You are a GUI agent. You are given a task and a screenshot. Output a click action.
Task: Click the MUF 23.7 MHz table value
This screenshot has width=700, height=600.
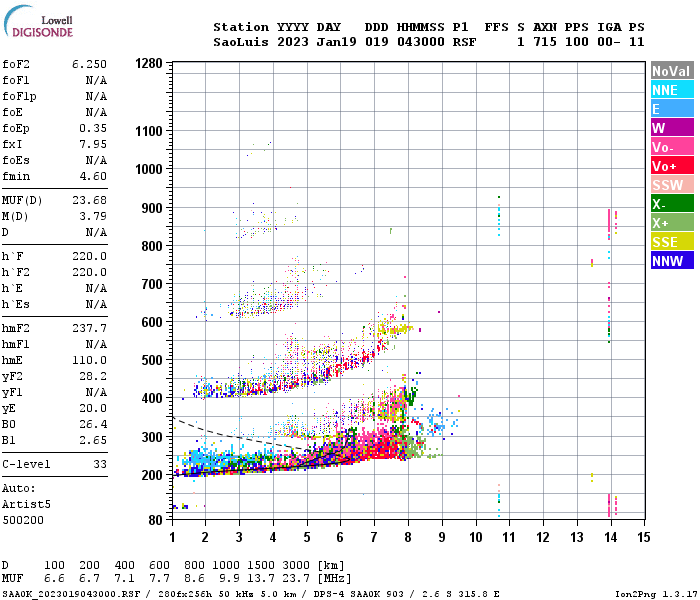click(x=296, y=579)
